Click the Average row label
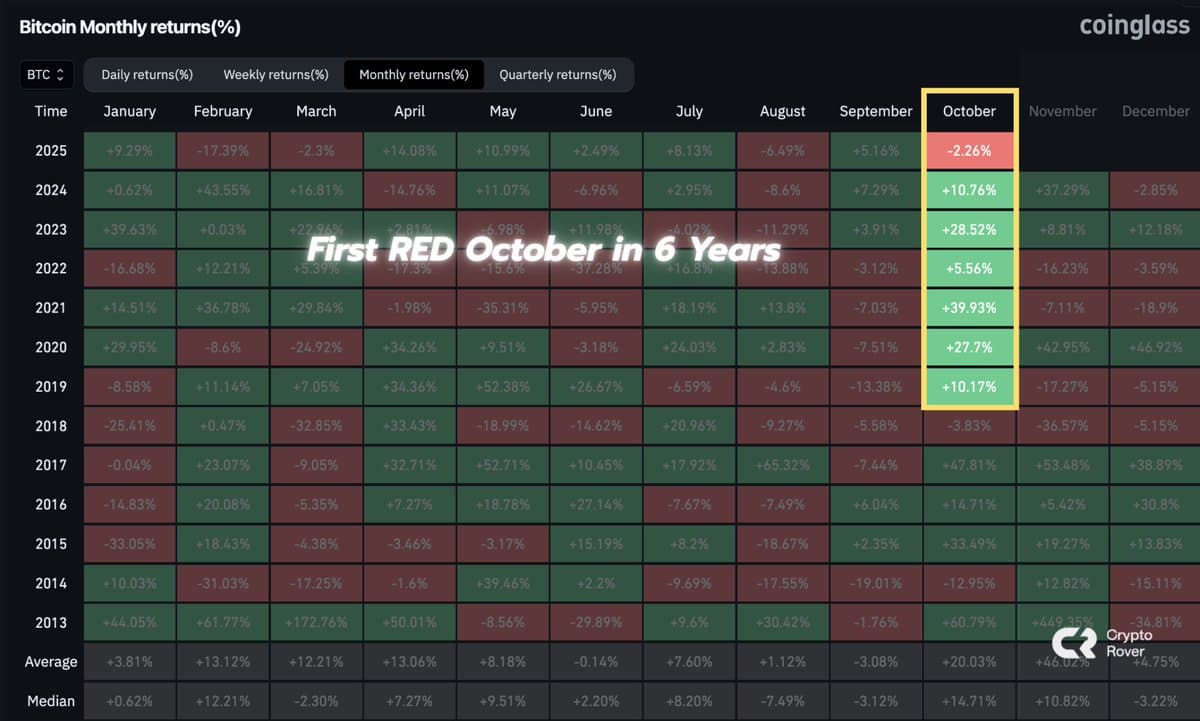Image resolution: width=1200 pixels, height=721 pixels. click(50, 661)
